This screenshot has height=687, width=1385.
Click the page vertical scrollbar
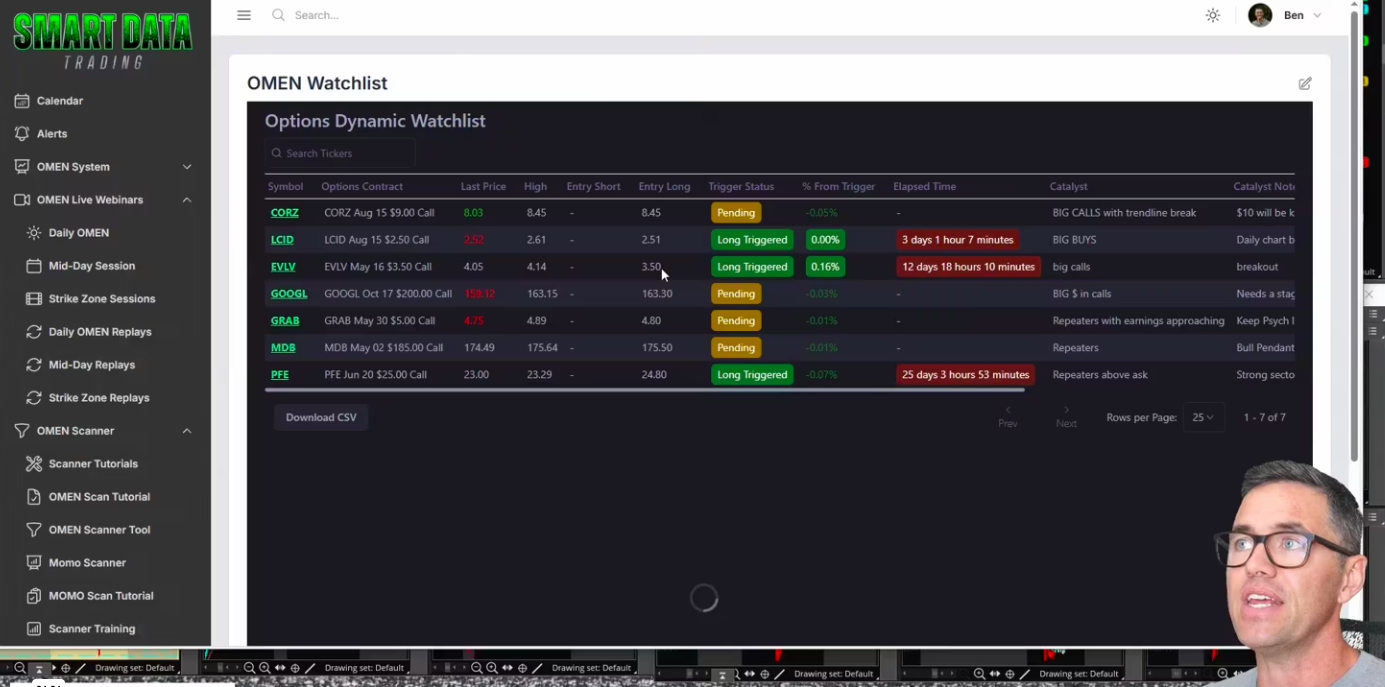(x=1354, y=235)
